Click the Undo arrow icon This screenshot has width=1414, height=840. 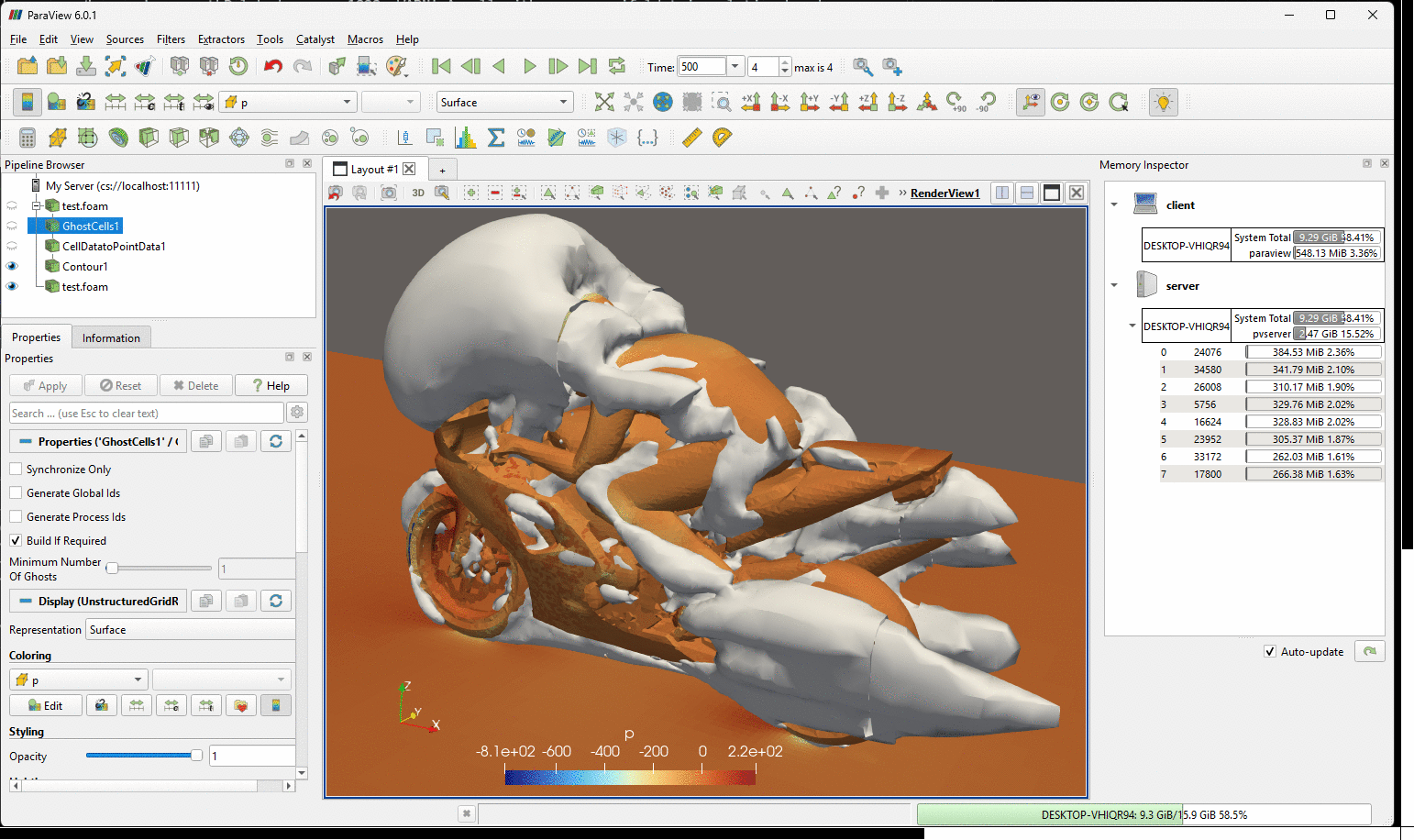coord(272,66)
